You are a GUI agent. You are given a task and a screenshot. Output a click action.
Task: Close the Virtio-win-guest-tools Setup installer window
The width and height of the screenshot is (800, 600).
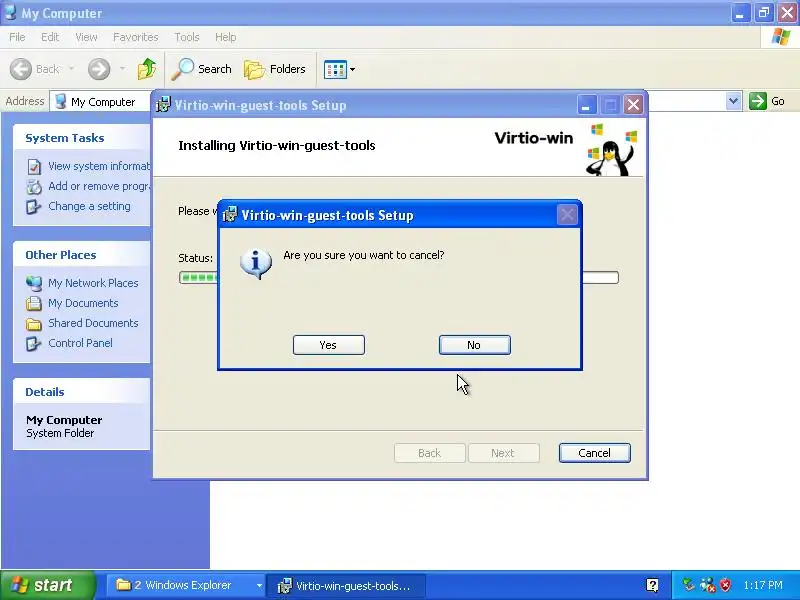(x=633, y=105)
